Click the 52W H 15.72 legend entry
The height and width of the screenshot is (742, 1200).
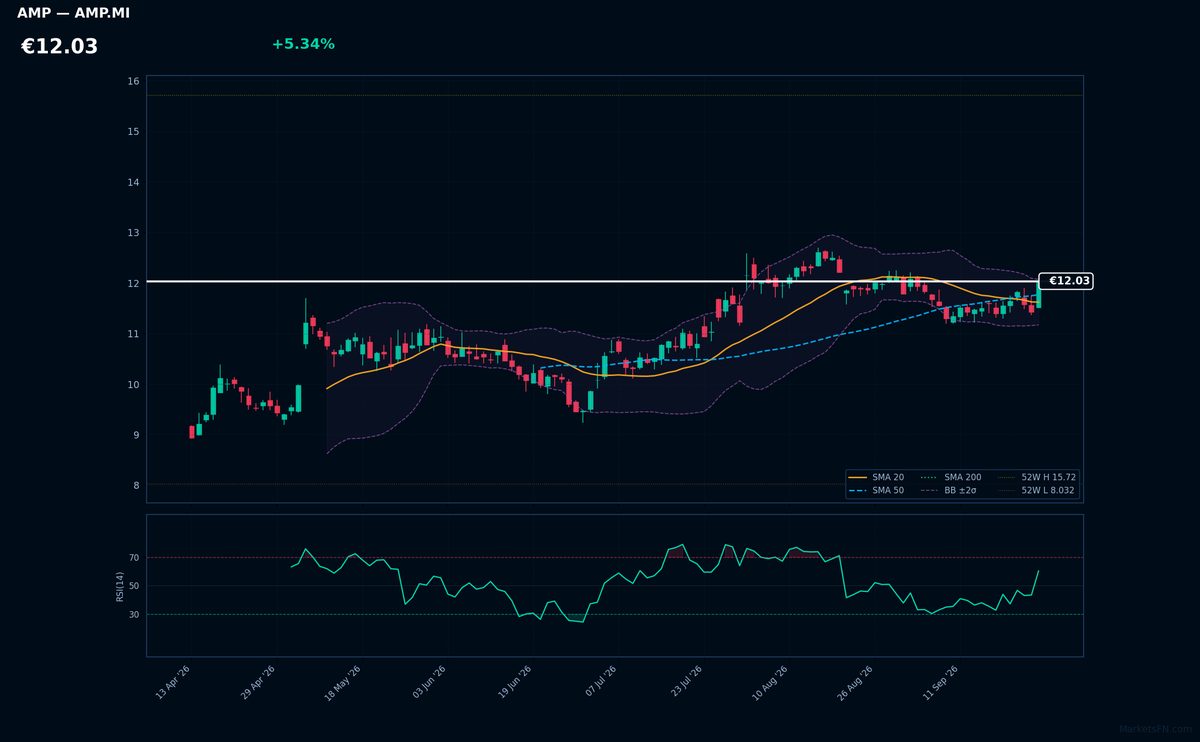coord(1037,477)
